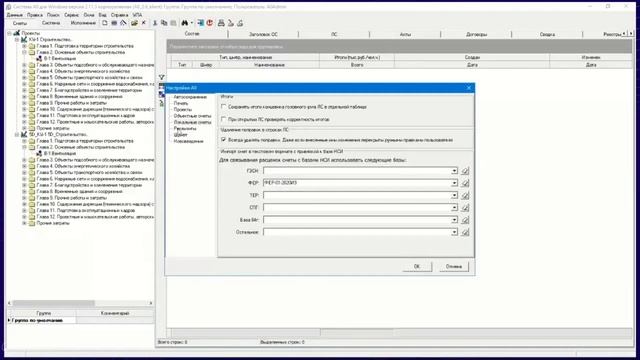Click the grid table icon after new document
This screenshot has width=640, height=360.
[x=114, y=23]
